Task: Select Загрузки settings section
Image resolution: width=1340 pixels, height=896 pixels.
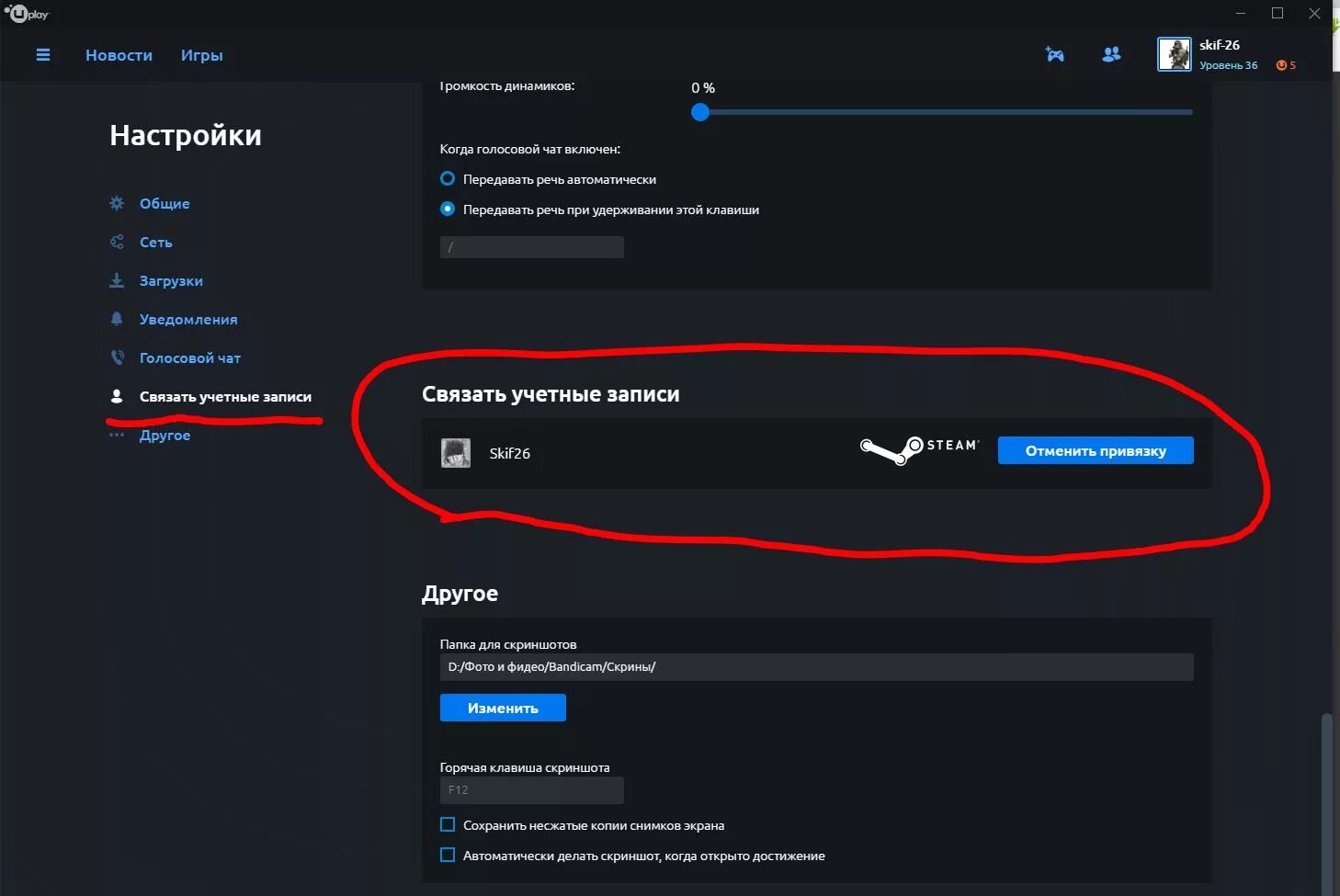Action: [171, 280]
